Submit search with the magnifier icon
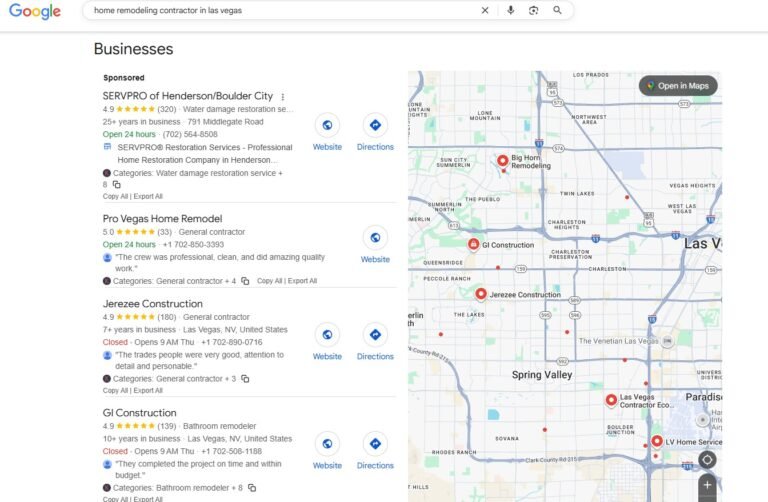This screenshot has height=502, width=768. [557, 10]
